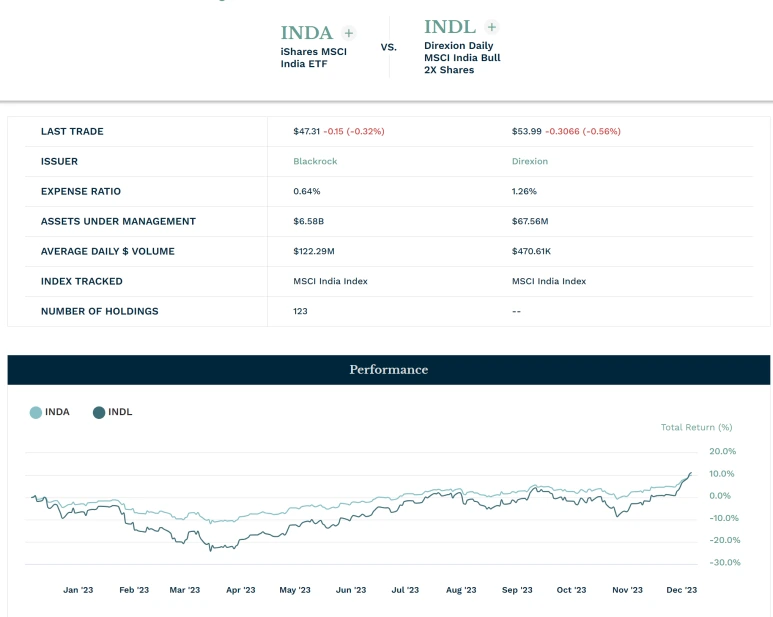Click the INDA last trade price $47.31
The height and width of the screenshot is (617, 773).
pyautogui.click(x=306, y=131)
